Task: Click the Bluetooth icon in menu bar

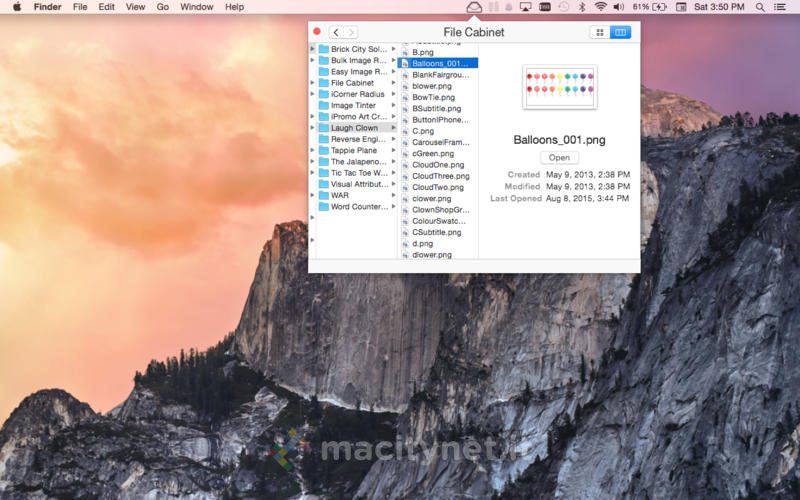Action: (x=582, y=7)
